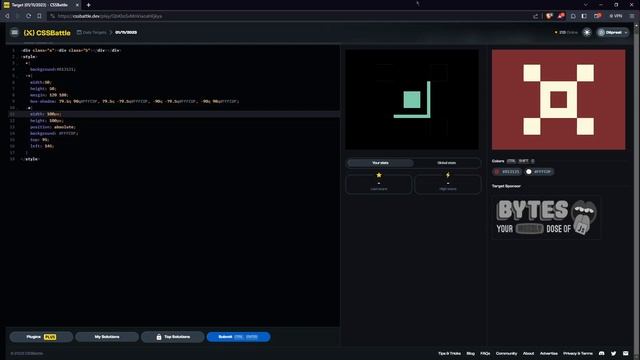Open the Community footer link

pos(507,353)
